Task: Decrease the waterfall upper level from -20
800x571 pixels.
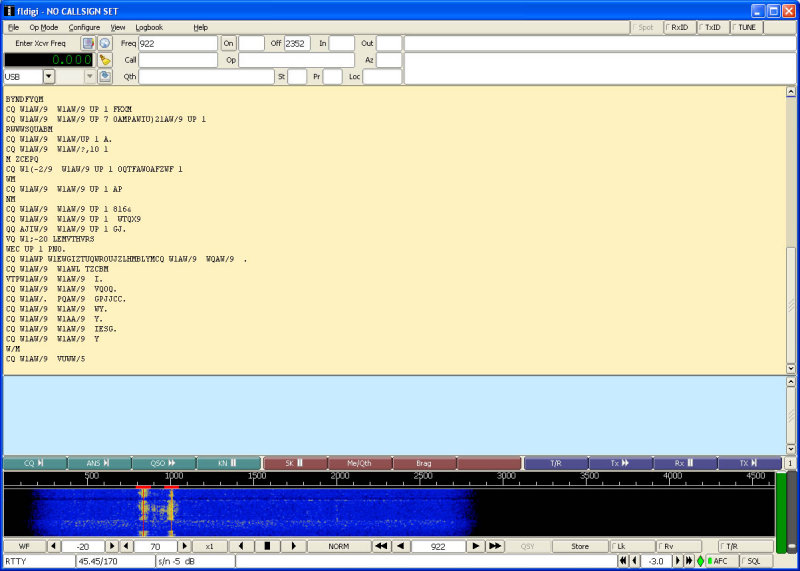Action: 54,547
